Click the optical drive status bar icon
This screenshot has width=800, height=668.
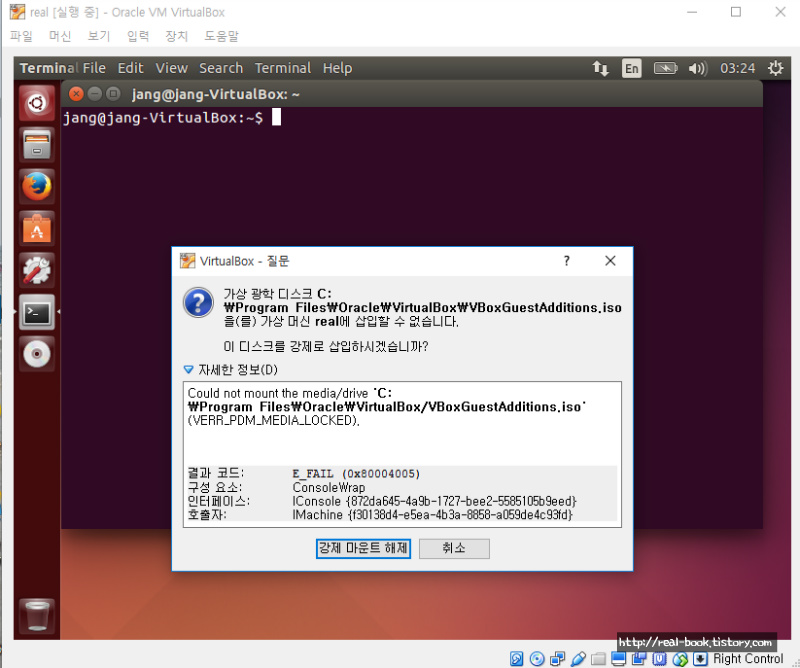point(537,659)
